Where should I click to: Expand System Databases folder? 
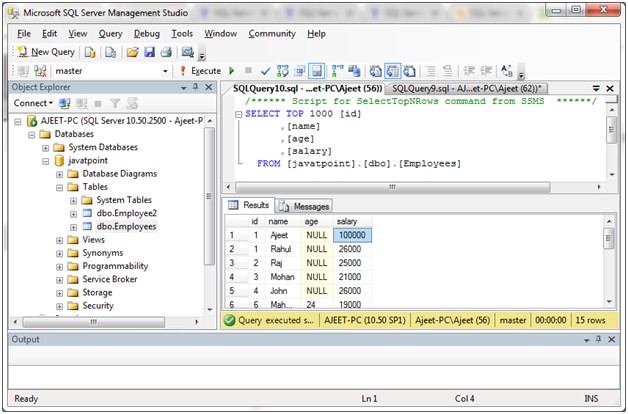(45, 148)
